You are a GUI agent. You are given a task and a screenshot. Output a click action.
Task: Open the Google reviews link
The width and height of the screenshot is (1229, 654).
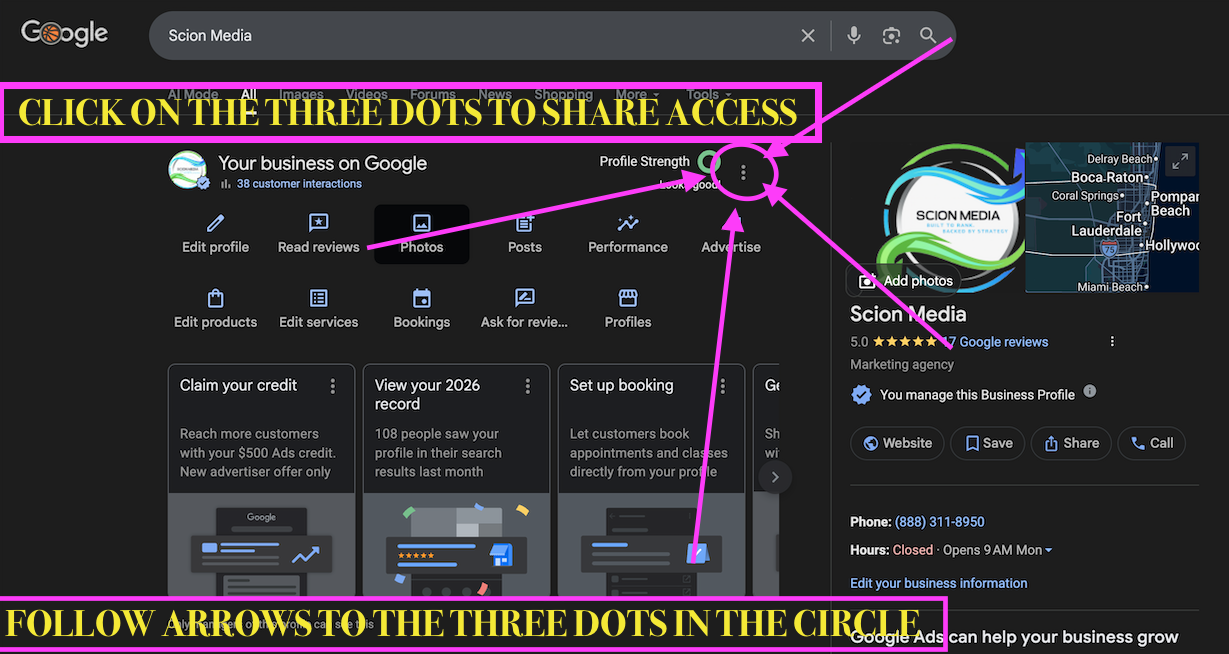[995, 342]
